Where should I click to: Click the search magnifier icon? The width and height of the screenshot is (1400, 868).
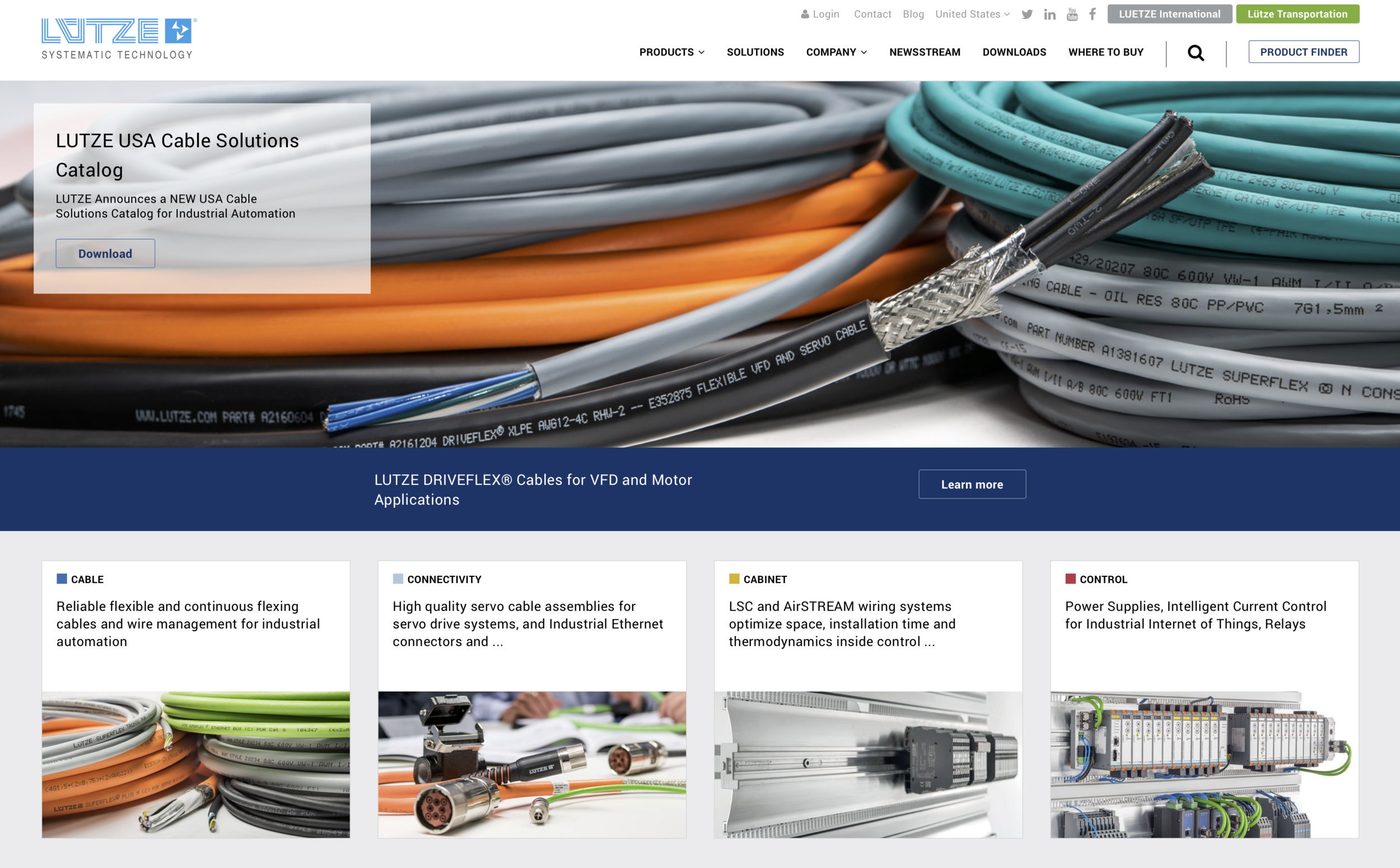pyautogui.click(x=1196, y=53)
